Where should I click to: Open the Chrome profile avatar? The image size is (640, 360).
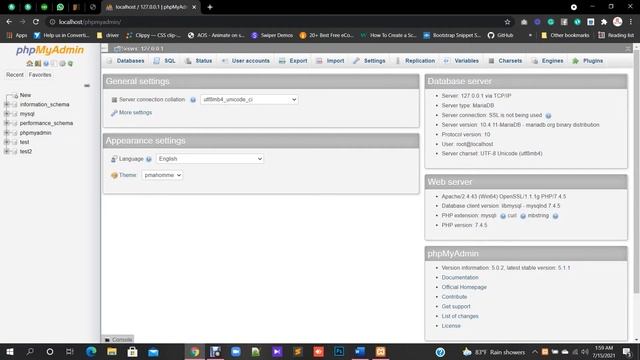point(618,22)
